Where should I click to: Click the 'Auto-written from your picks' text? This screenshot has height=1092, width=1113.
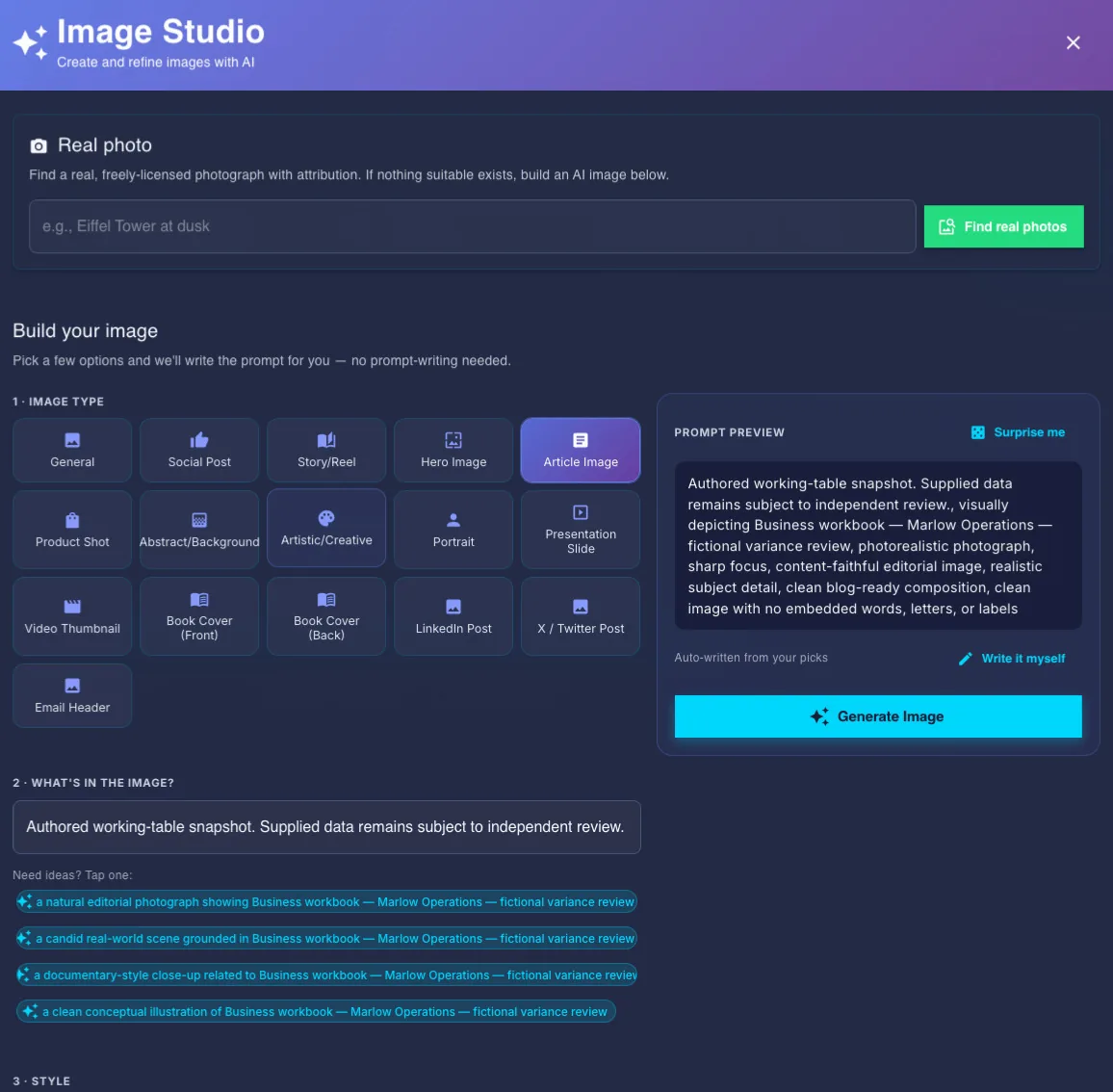[750, 658]
